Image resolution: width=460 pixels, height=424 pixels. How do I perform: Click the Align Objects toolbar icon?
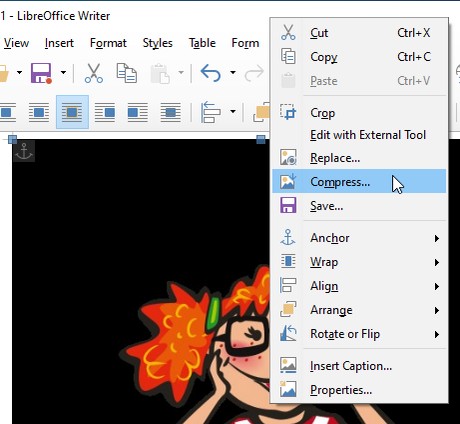[210, 112]
